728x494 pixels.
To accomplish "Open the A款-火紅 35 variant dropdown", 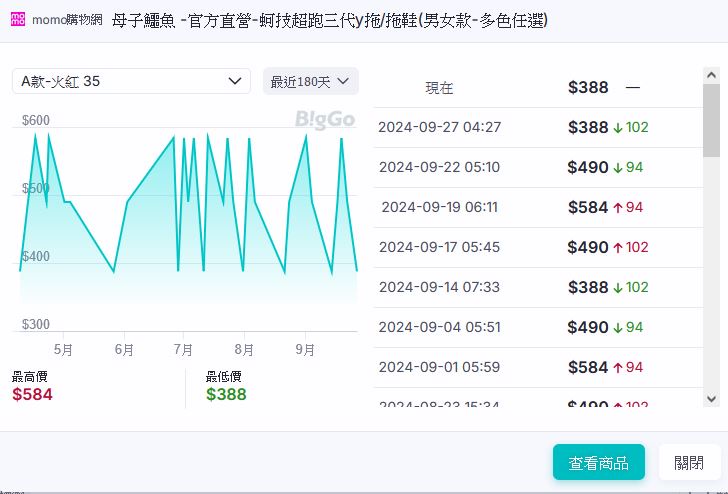I will click(x=131, y=81).
